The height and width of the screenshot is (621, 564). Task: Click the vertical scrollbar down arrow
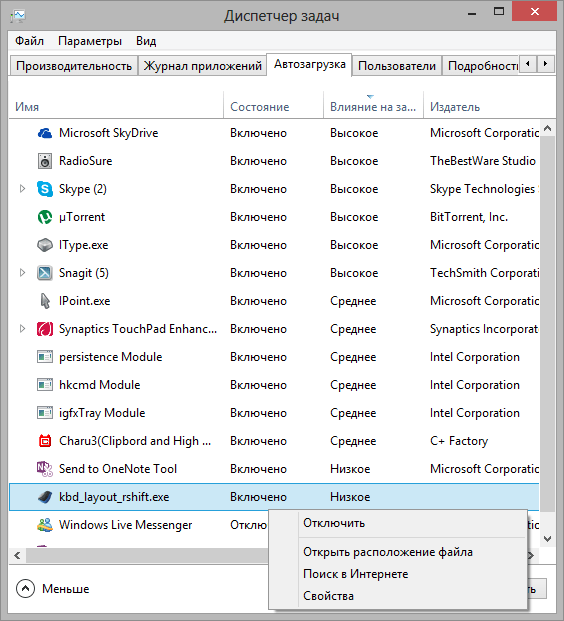548,539
